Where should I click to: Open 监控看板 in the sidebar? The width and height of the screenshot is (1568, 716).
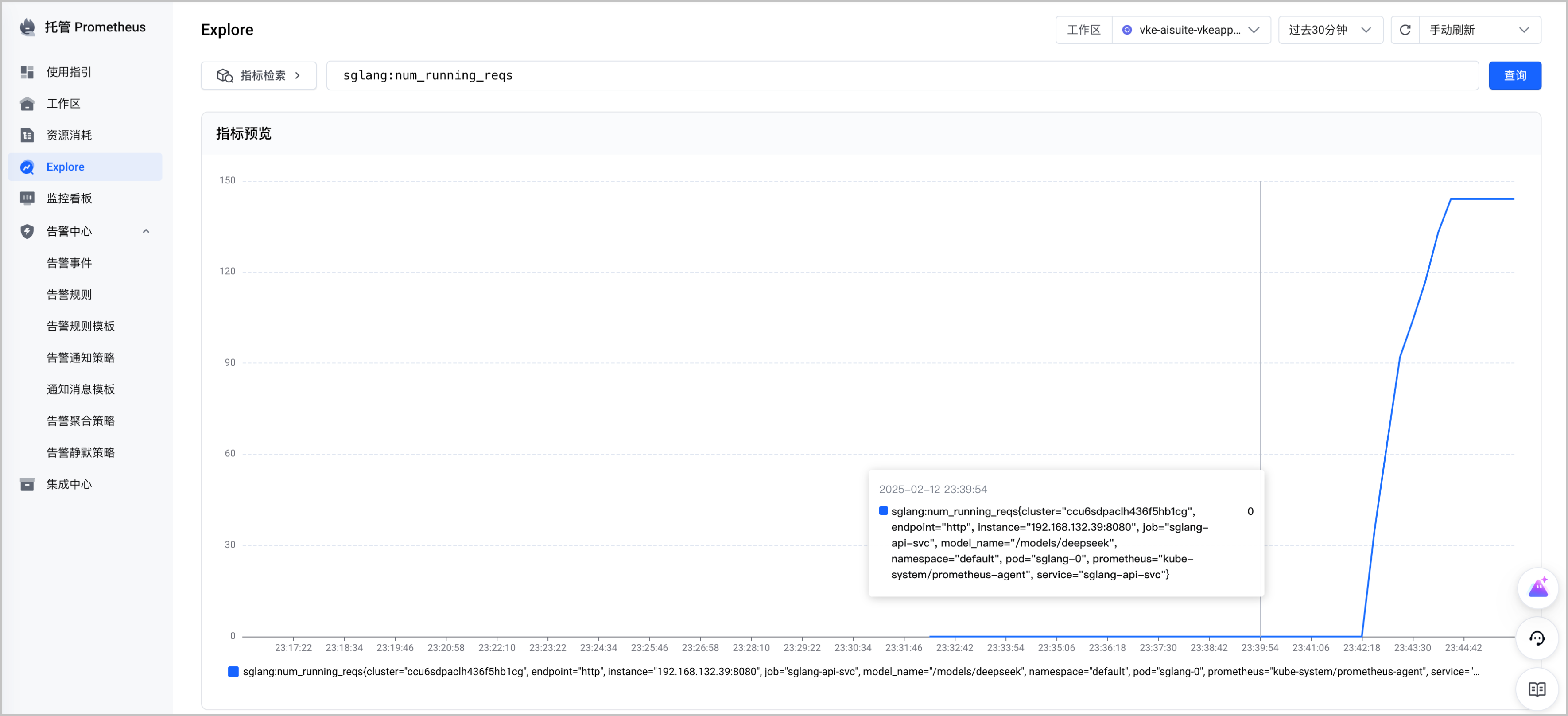click(x=85, y=198)
